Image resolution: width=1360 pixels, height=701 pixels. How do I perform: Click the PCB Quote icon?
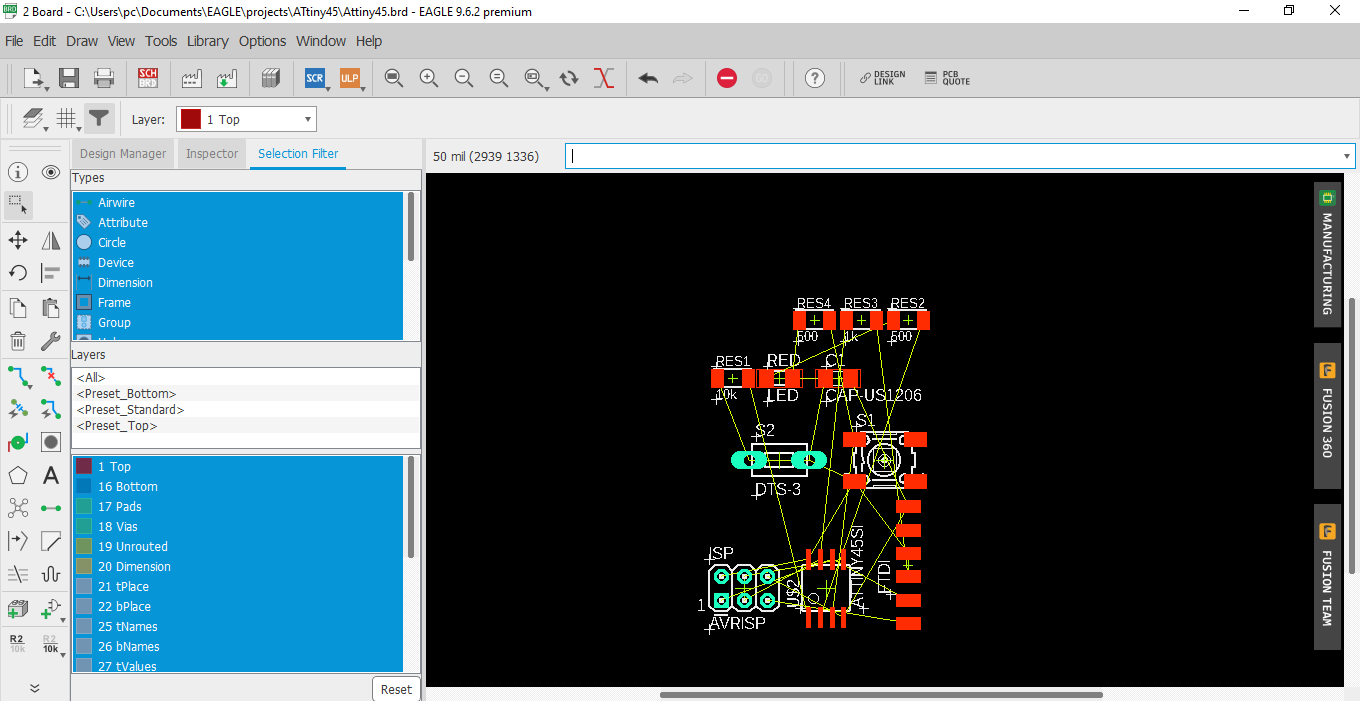tap(947, 78)
